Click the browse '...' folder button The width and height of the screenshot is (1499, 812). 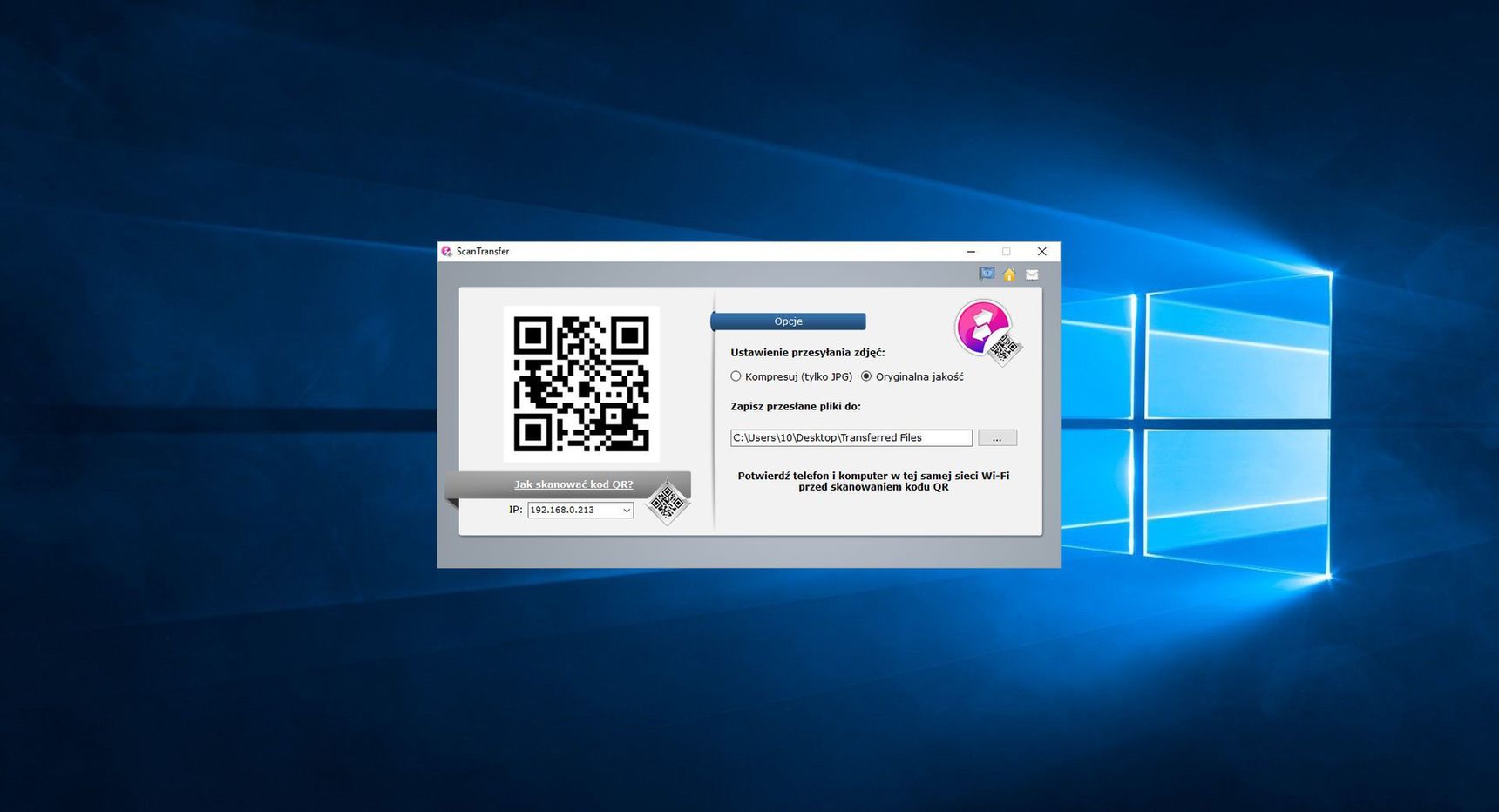pyautogui.click(x=997, y=438)
